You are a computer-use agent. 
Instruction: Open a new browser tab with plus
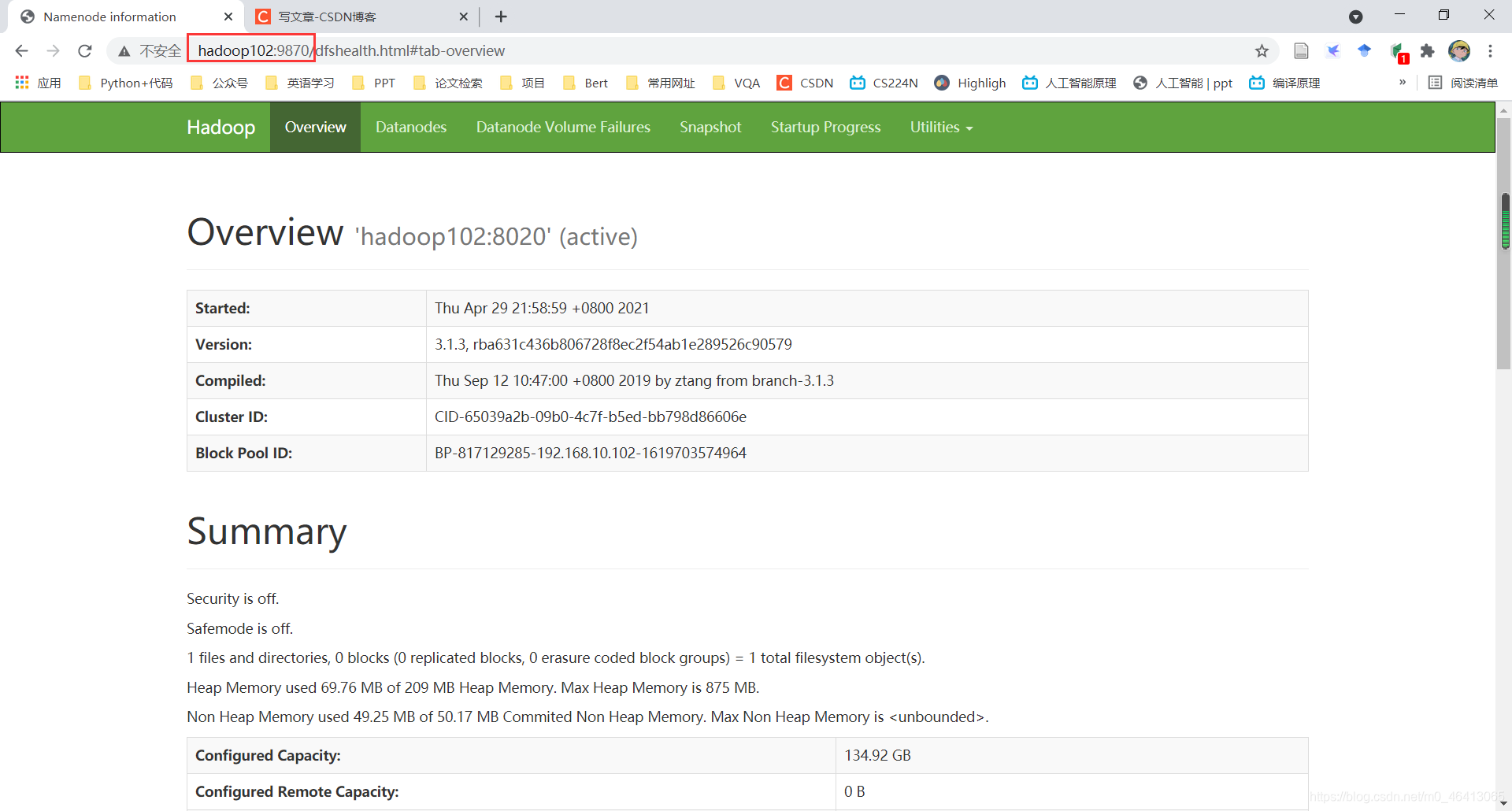501,17
